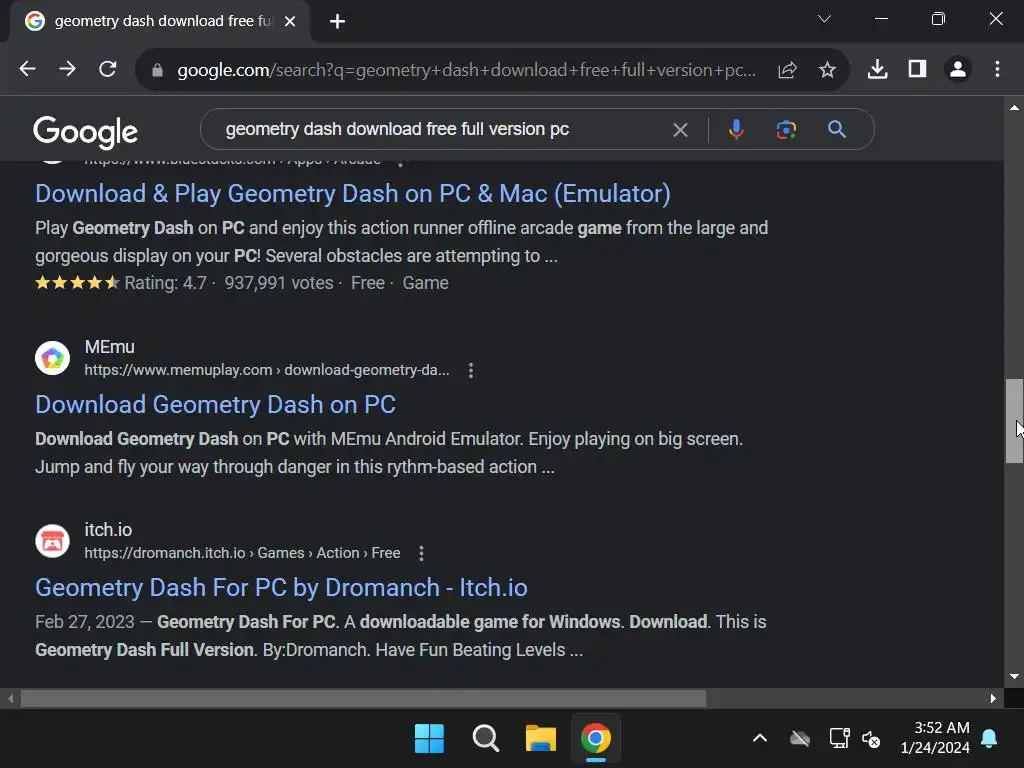1024x768 pixels.
Task: Click the itch.io site favicon
Action: [x=52, y=541]
